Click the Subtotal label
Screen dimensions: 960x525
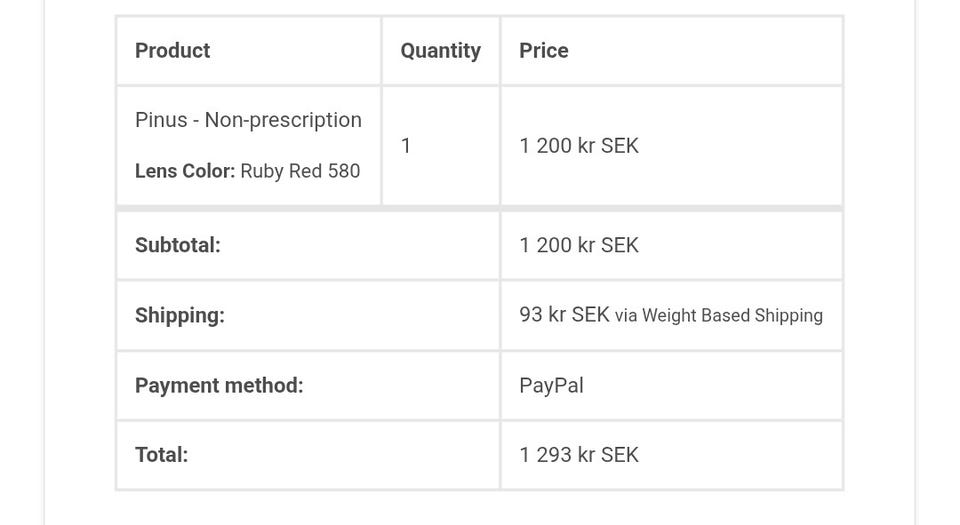[x=177, y=245]
